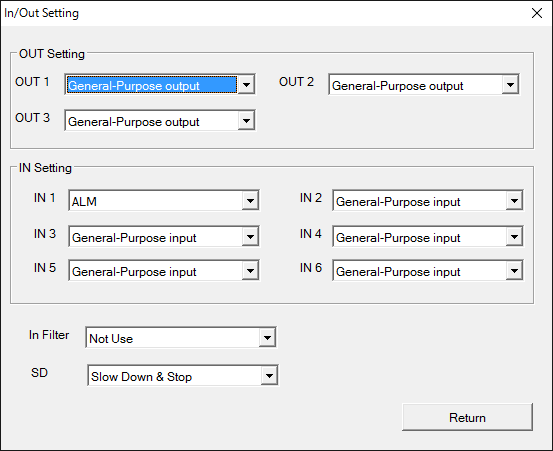Open the OUT 1 dropdown arrow
The width and height of the screenshot is (553, 451).
coord(246,85)
